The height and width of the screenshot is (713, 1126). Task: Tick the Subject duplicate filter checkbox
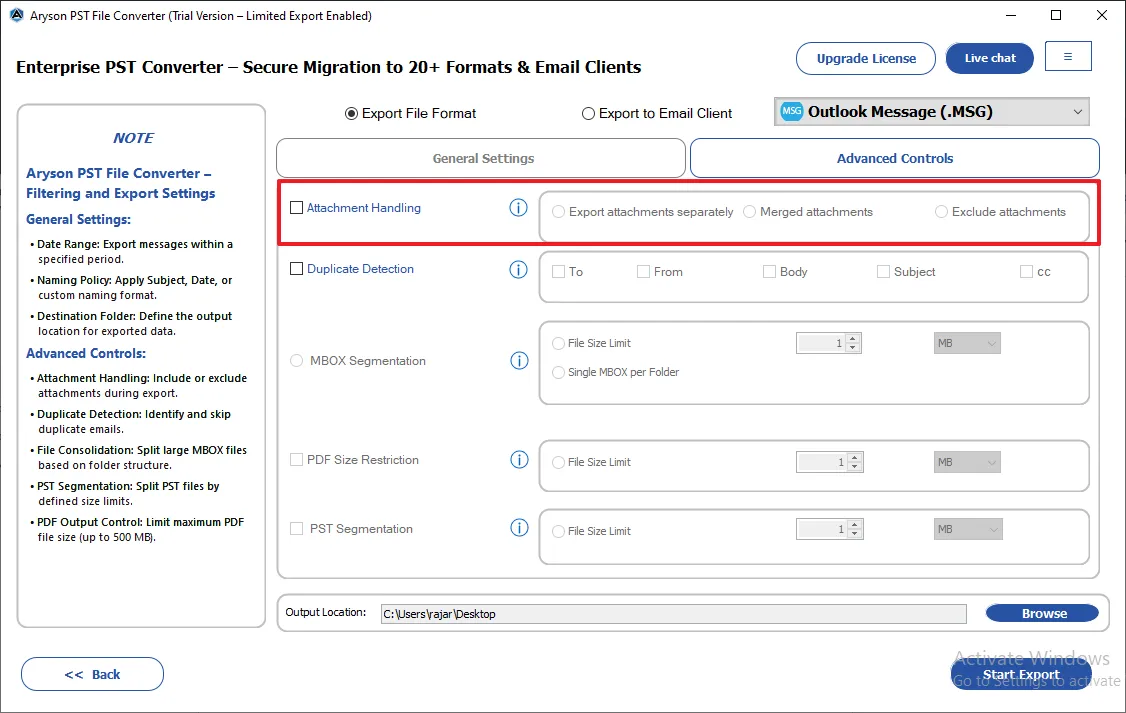coord(883,271)
